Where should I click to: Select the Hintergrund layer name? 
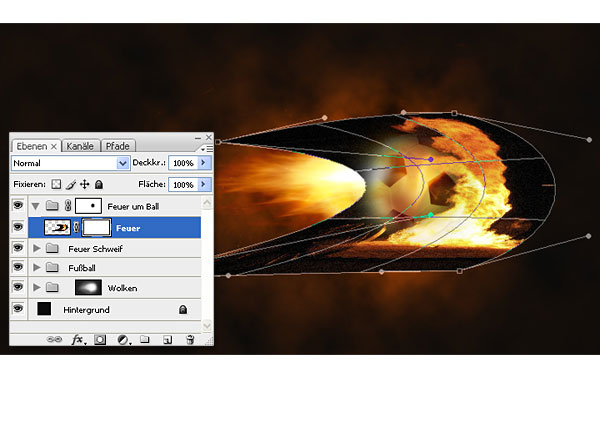click(86, 310)
